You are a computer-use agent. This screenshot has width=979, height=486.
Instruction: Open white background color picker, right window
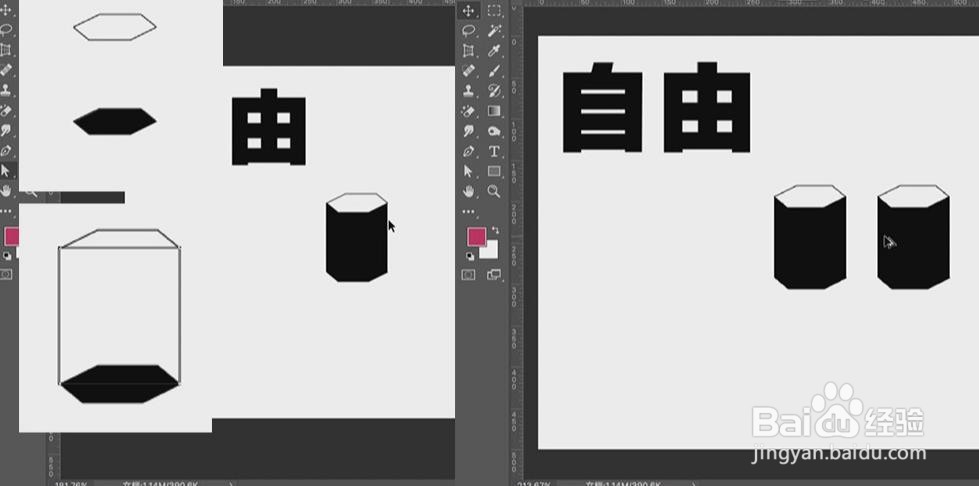491,251
